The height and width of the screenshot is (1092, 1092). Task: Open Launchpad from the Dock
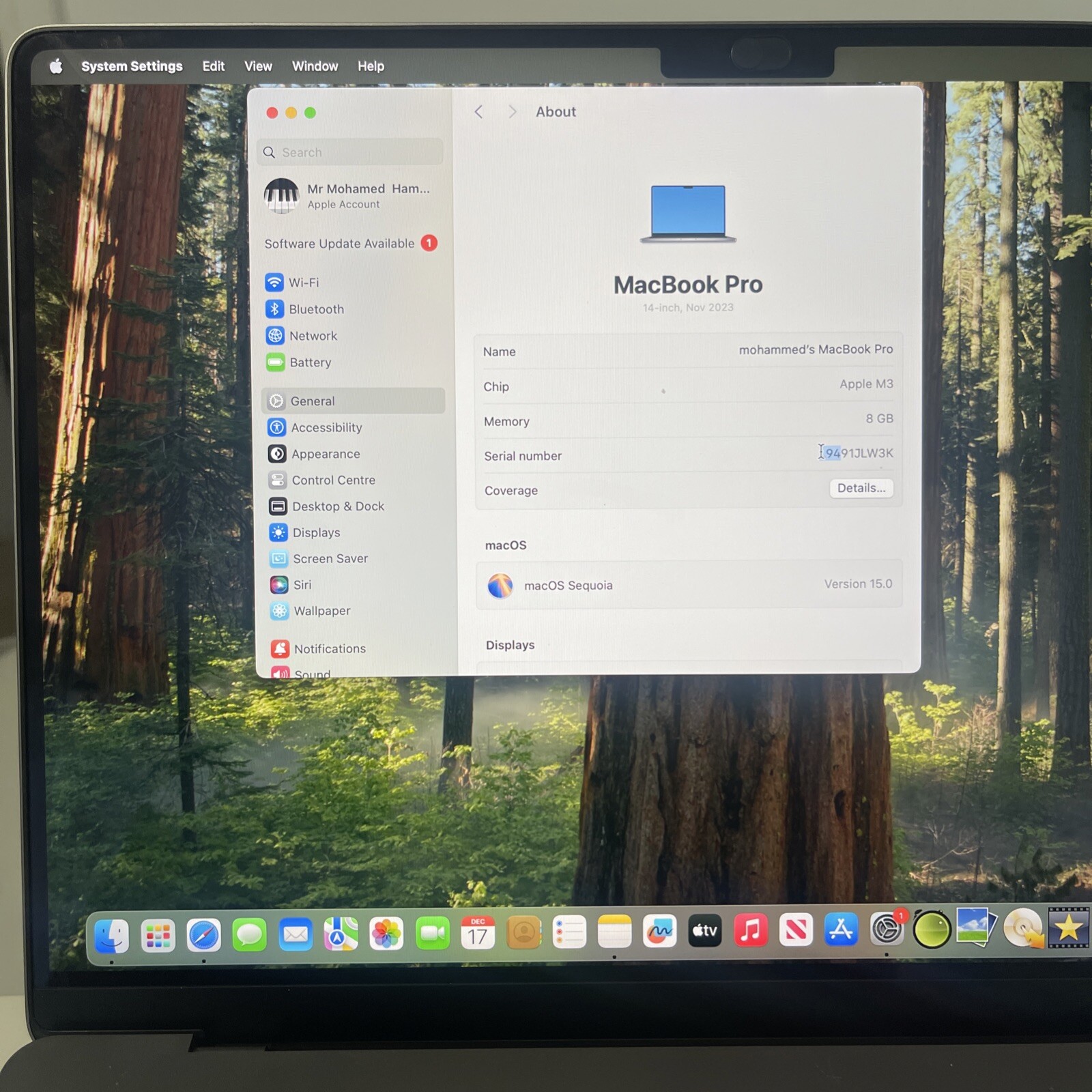click(x=158, y=935)
